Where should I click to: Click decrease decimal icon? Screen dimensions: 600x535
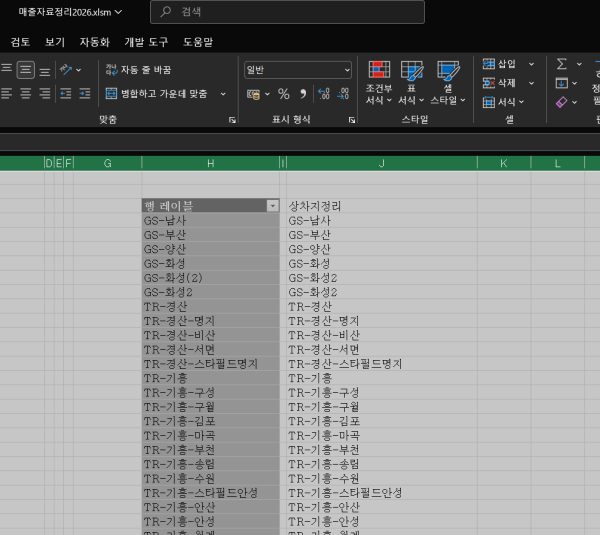343,94
